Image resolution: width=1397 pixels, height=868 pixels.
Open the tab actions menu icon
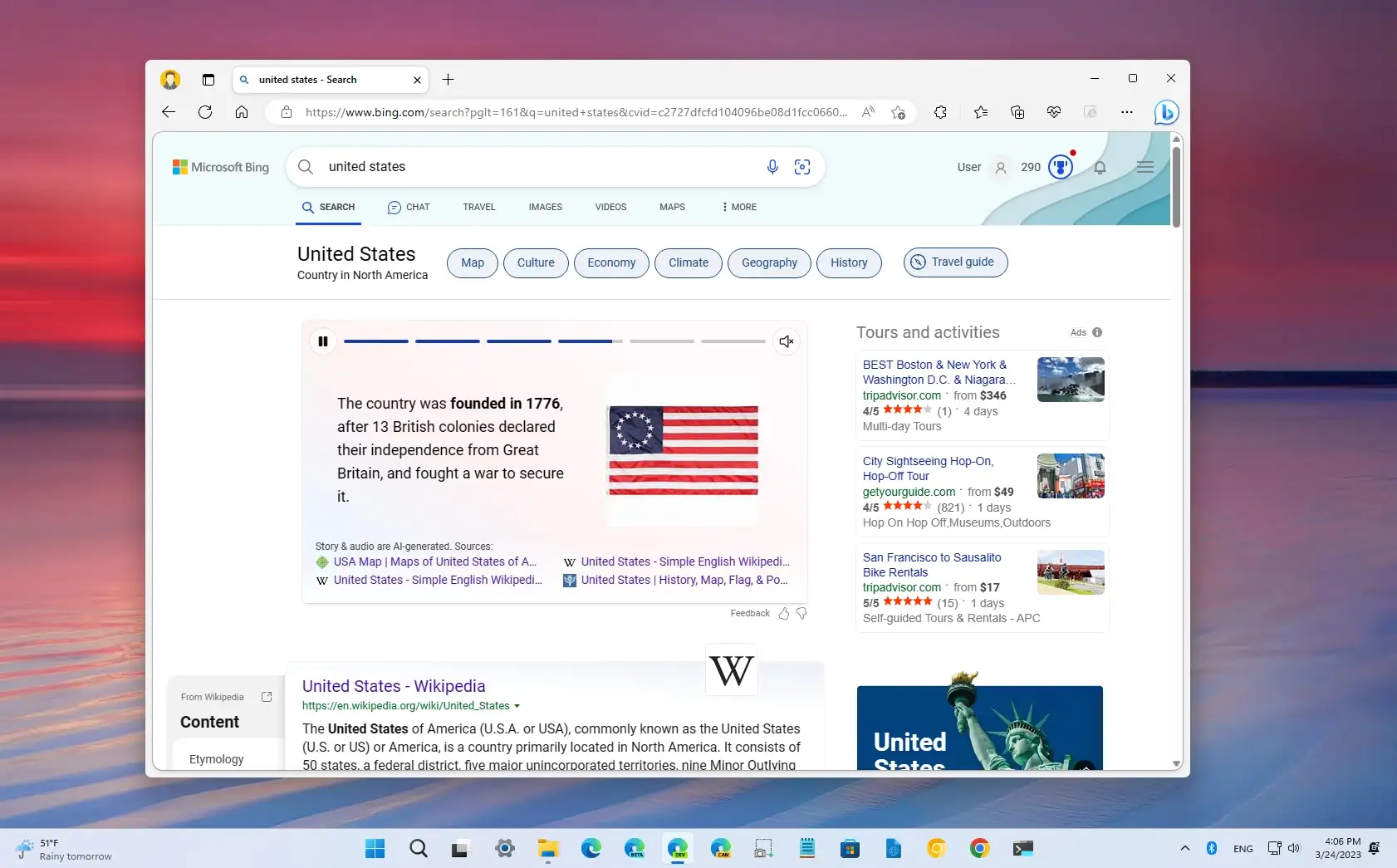[208, 80]
